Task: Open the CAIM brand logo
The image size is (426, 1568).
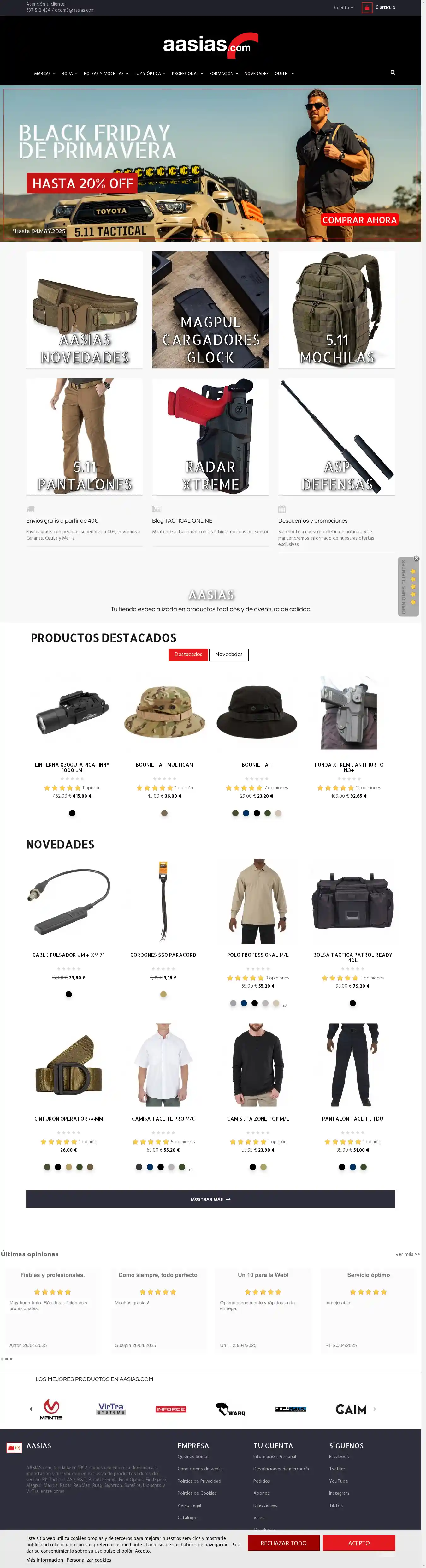Action: pyautogui.click(x=351, y=1409)
